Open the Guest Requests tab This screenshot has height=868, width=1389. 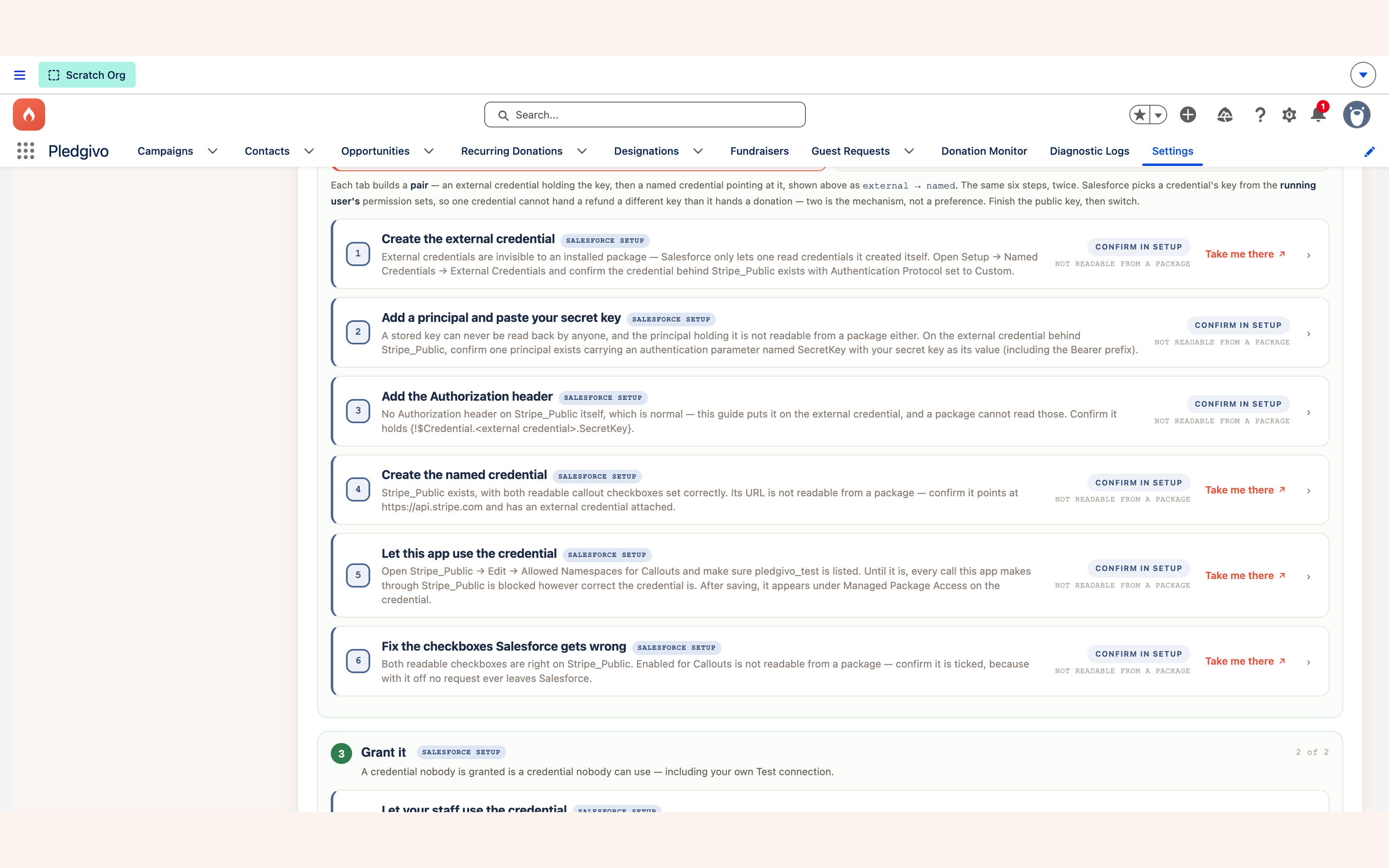click(851, 151)
